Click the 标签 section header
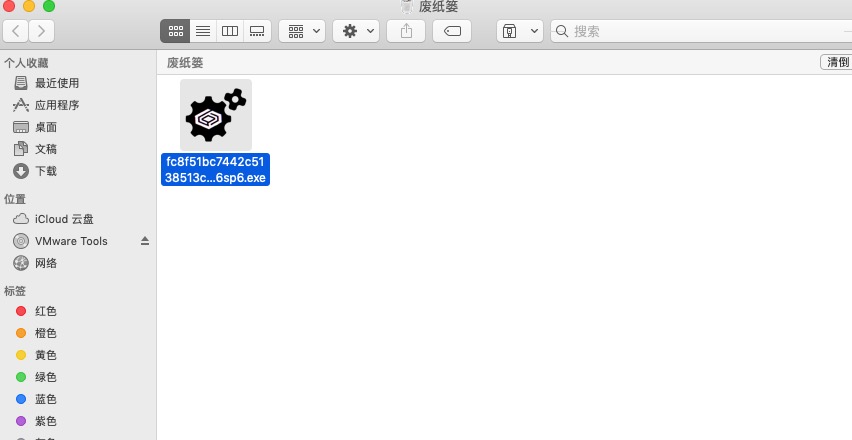Viewport: 852px width, 440px height. click(x=15, y=291)
